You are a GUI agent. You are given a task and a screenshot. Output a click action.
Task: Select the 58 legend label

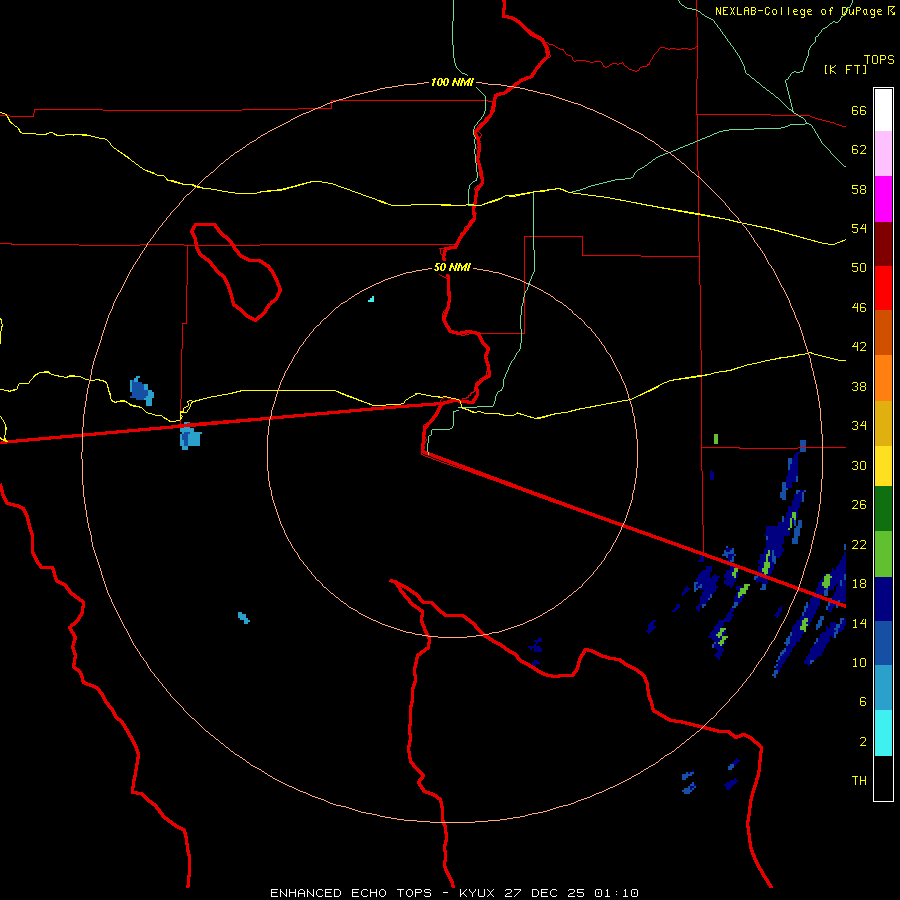[x=859, y=189]
